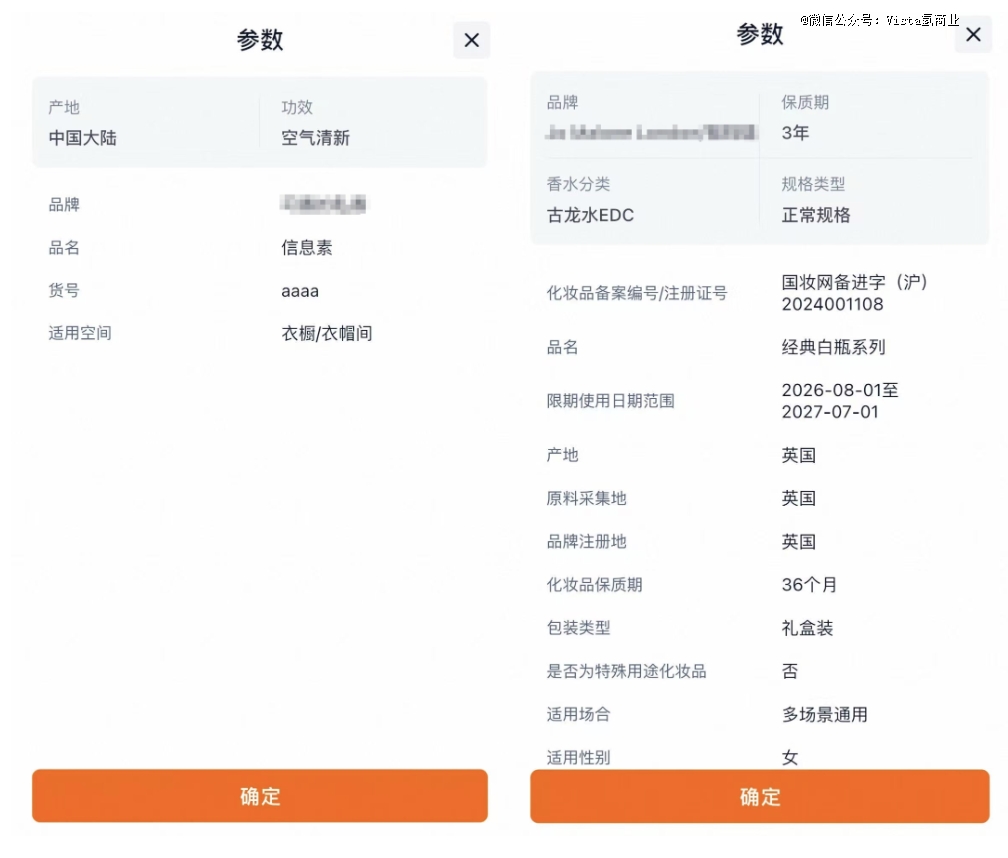Select the 正常规格 specification type value

pos(815,215)
